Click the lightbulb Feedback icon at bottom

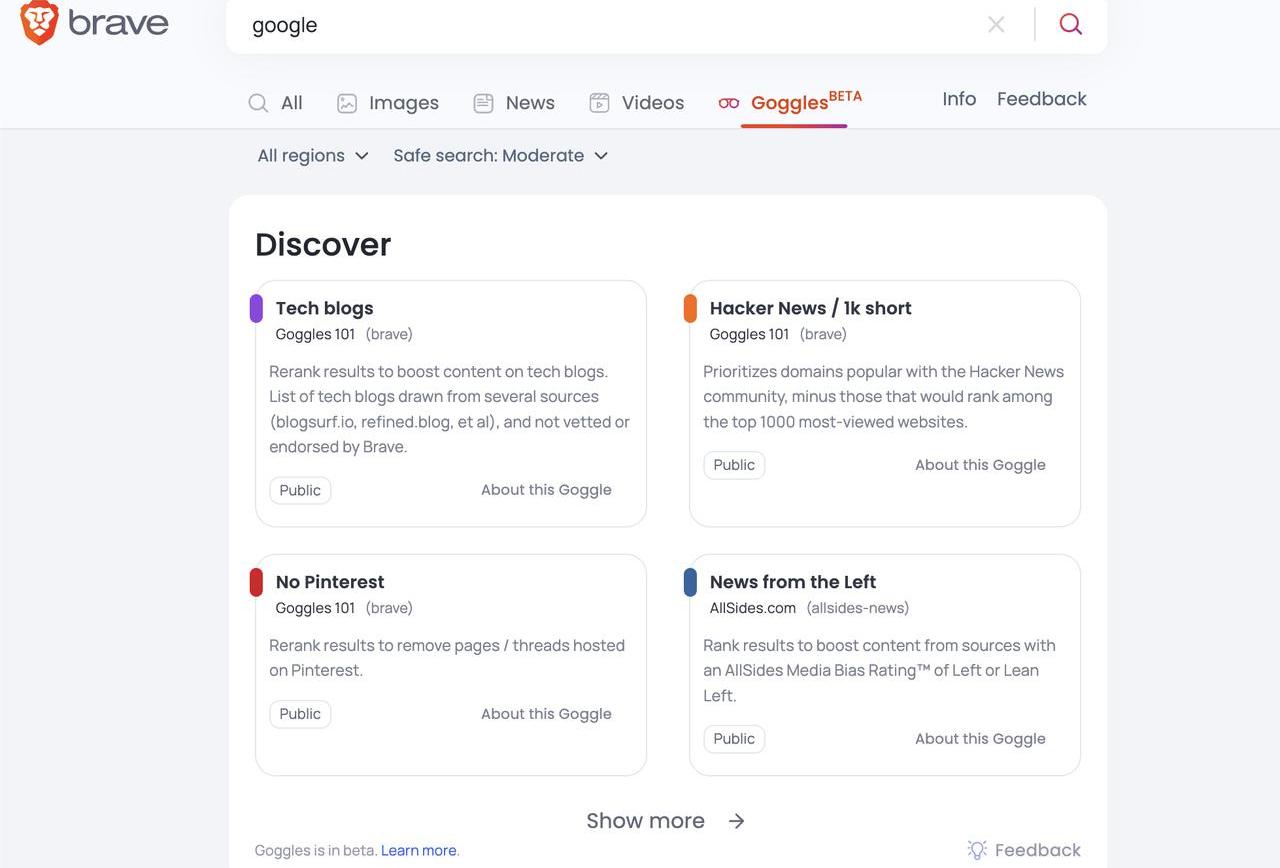click(977, 850)
